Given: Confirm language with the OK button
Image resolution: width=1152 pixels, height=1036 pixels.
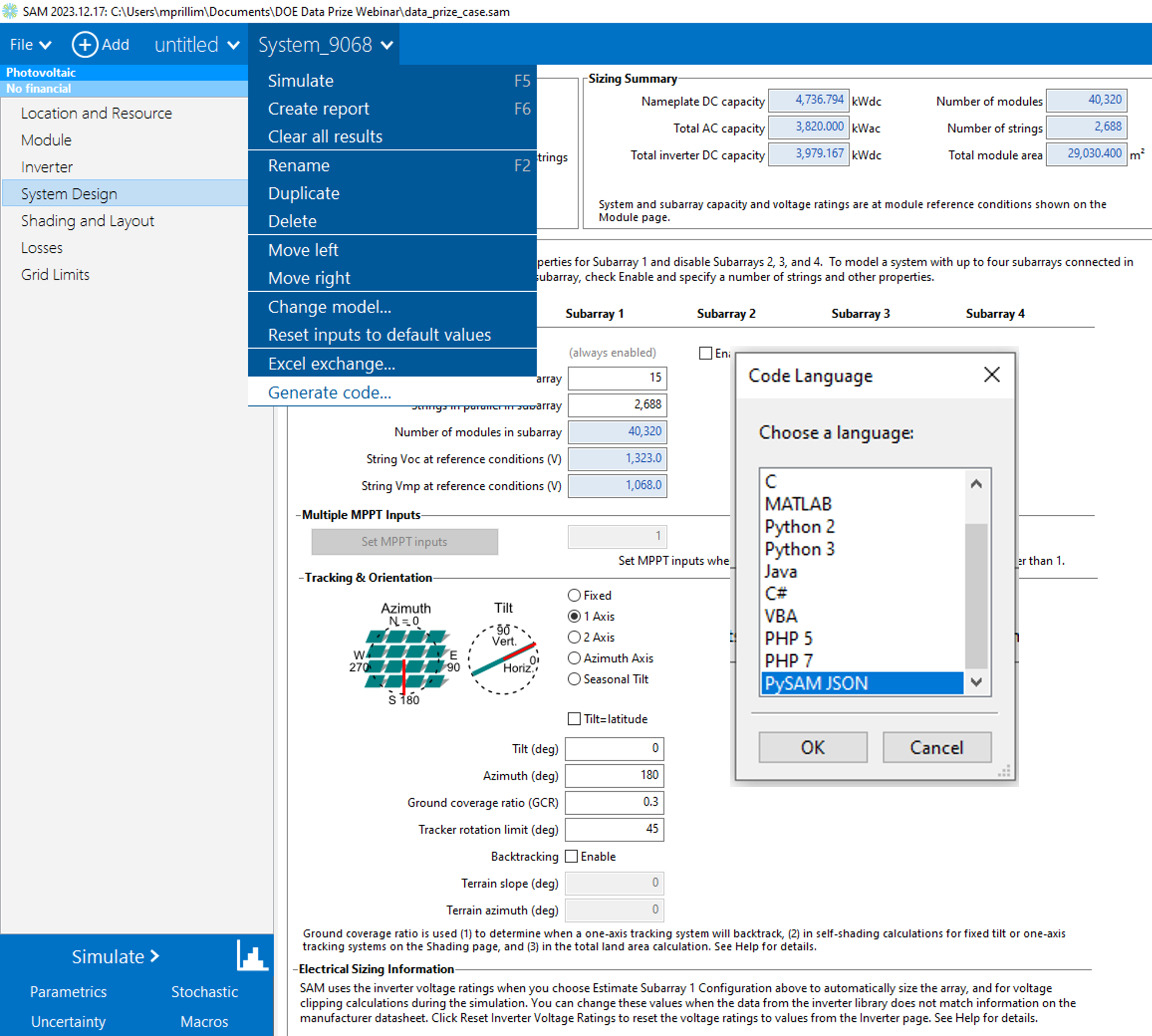Looking at the screenshot, I should (x=812, y=747).
